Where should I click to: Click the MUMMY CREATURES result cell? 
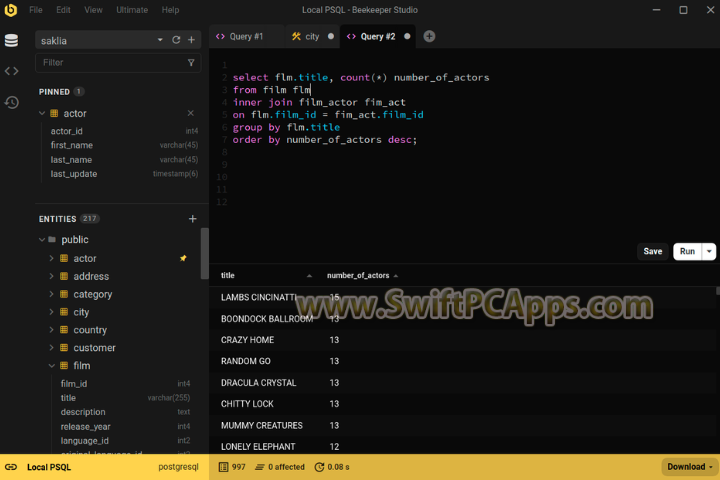point(262,425)
